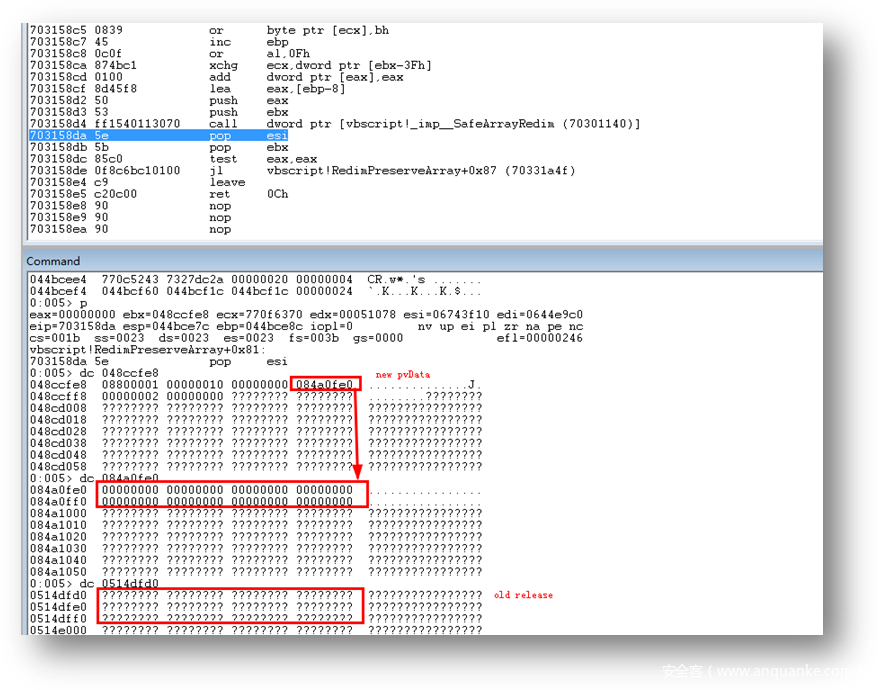
Task: Click memory row address 084a1050
Action: coord(58,572)
